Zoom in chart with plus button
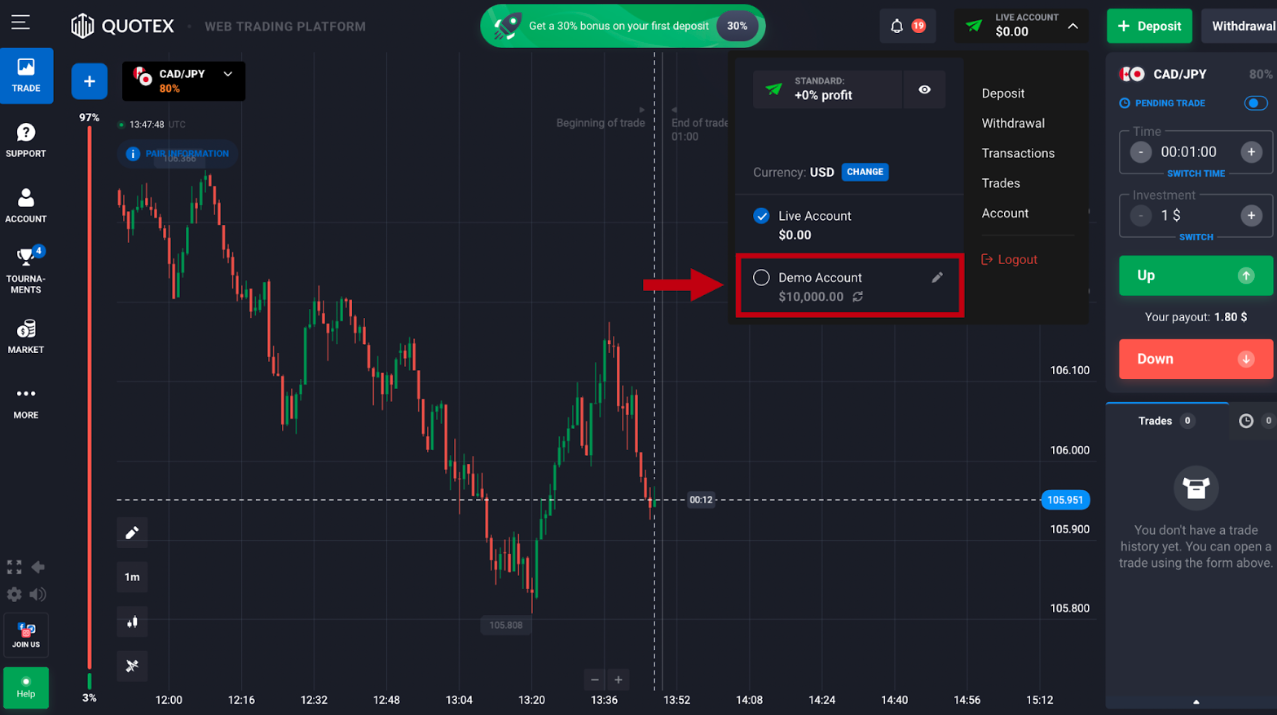1277x715 pixels. 618,680
